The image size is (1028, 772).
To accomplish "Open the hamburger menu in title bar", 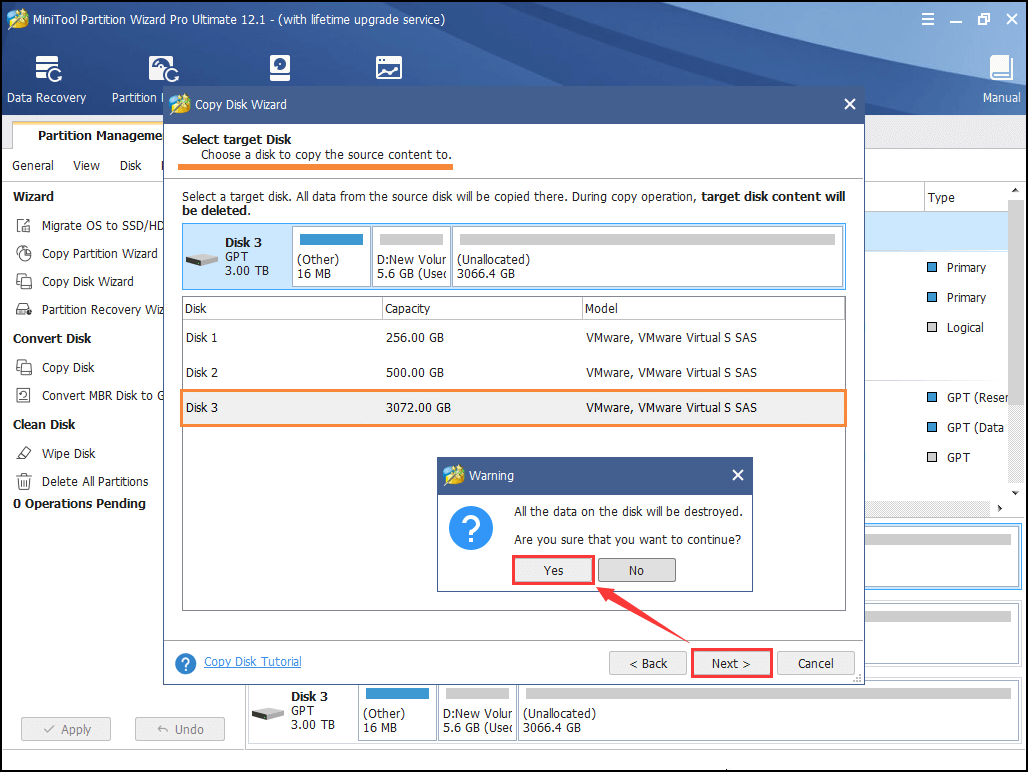I will pyautogui.click(x=928, y=19).
